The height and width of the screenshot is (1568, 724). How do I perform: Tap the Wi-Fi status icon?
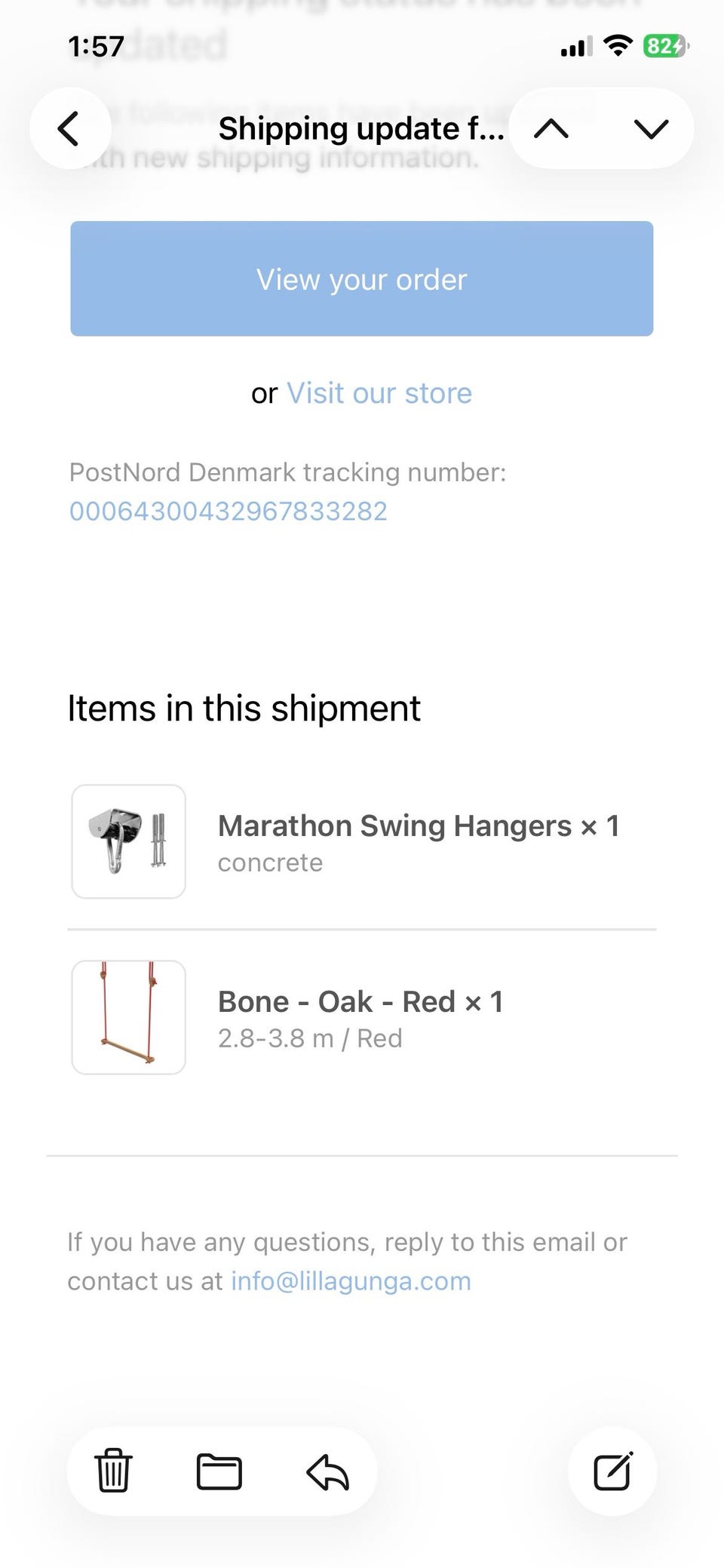pos(618,47)
